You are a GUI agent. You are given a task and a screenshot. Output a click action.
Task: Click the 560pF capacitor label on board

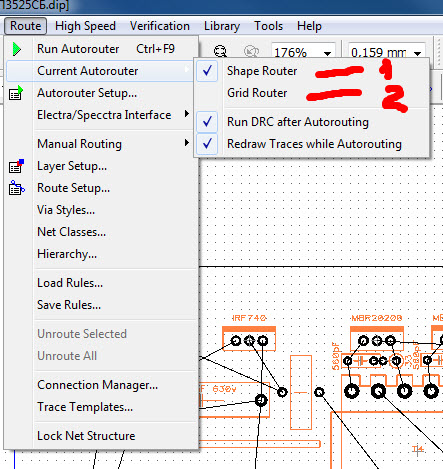click(335, 356)
